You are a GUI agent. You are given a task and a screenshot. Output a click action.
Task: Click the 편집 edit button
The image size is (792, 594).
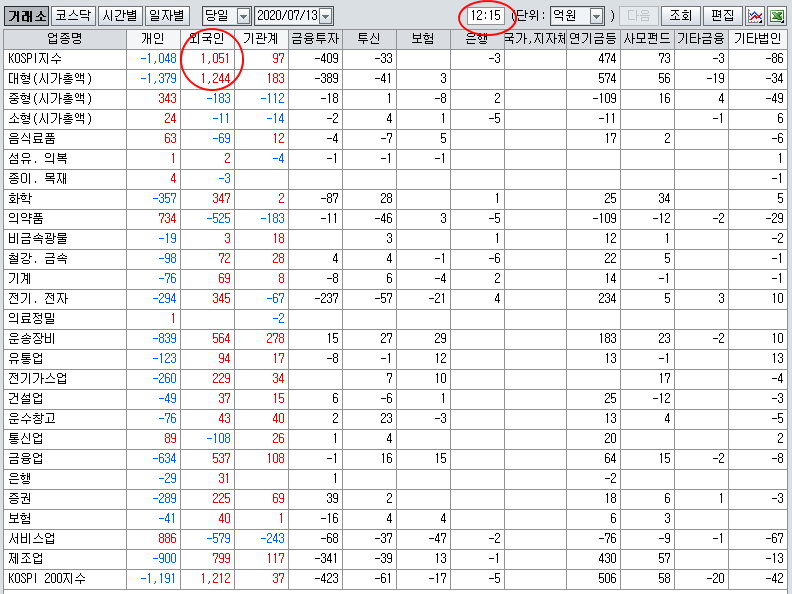click(x=721, y=16)
